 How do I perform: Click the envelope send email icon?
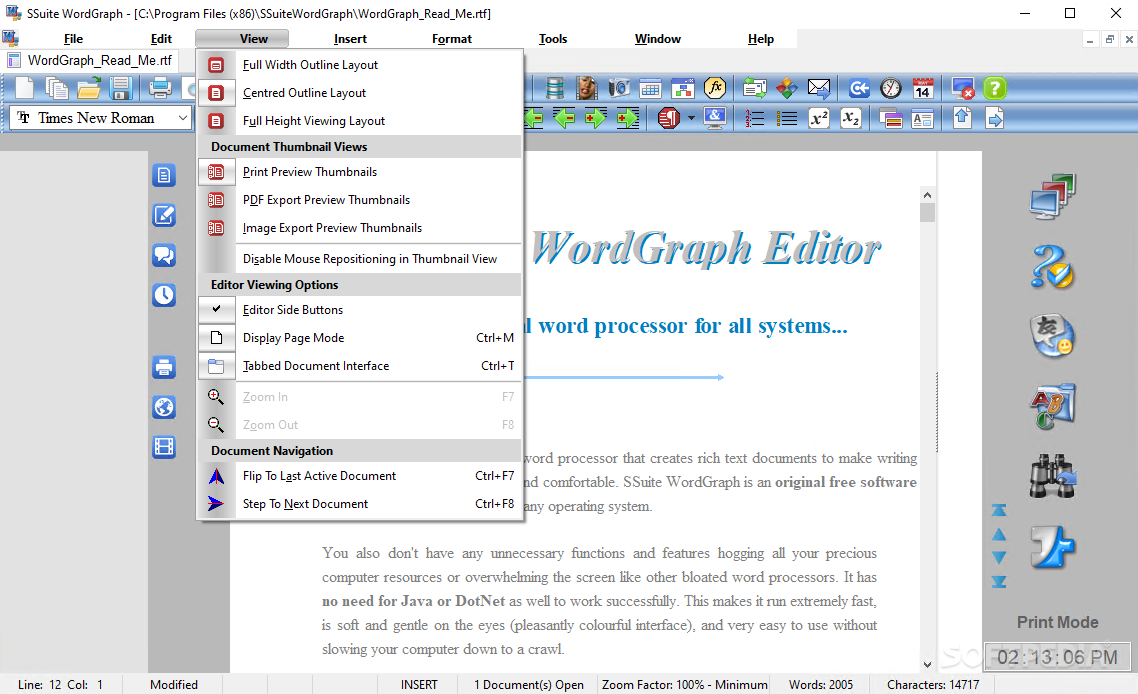pos(819,89)
